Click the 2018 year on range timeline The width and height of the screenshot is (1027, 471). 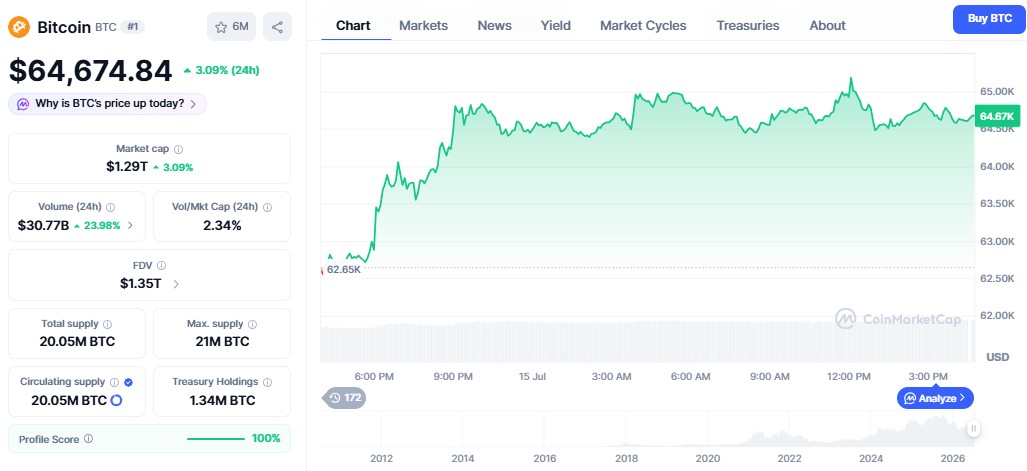[626, 458]
